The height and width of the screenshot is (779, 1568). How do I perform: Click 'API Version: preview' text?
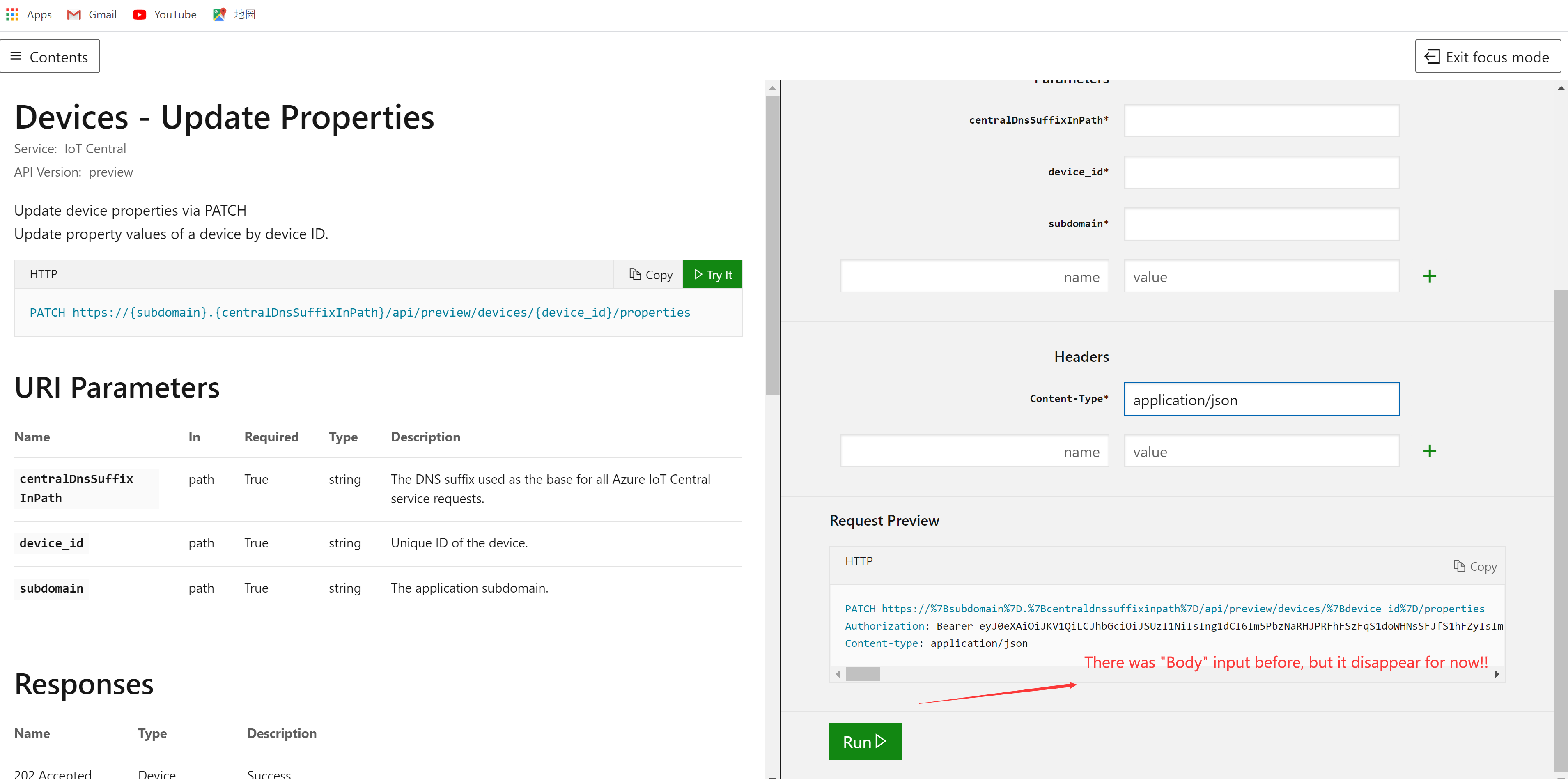click(x=73, y=172)
